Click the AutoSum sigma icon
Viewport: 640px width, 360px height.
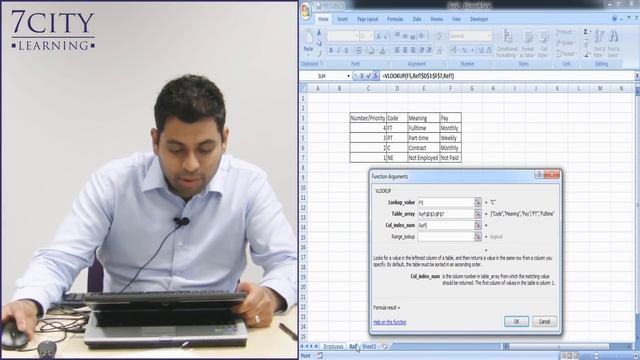[586, 32]
